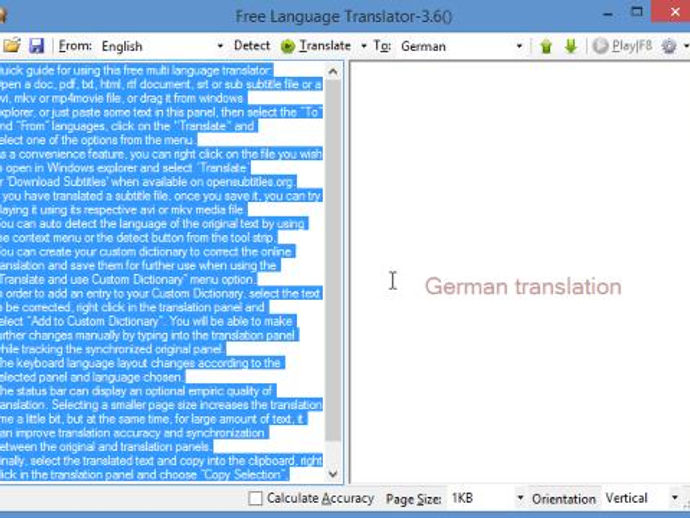Enable the Calculate Accuracy checkbox
The image size is (690, 518).
point(255,498)
